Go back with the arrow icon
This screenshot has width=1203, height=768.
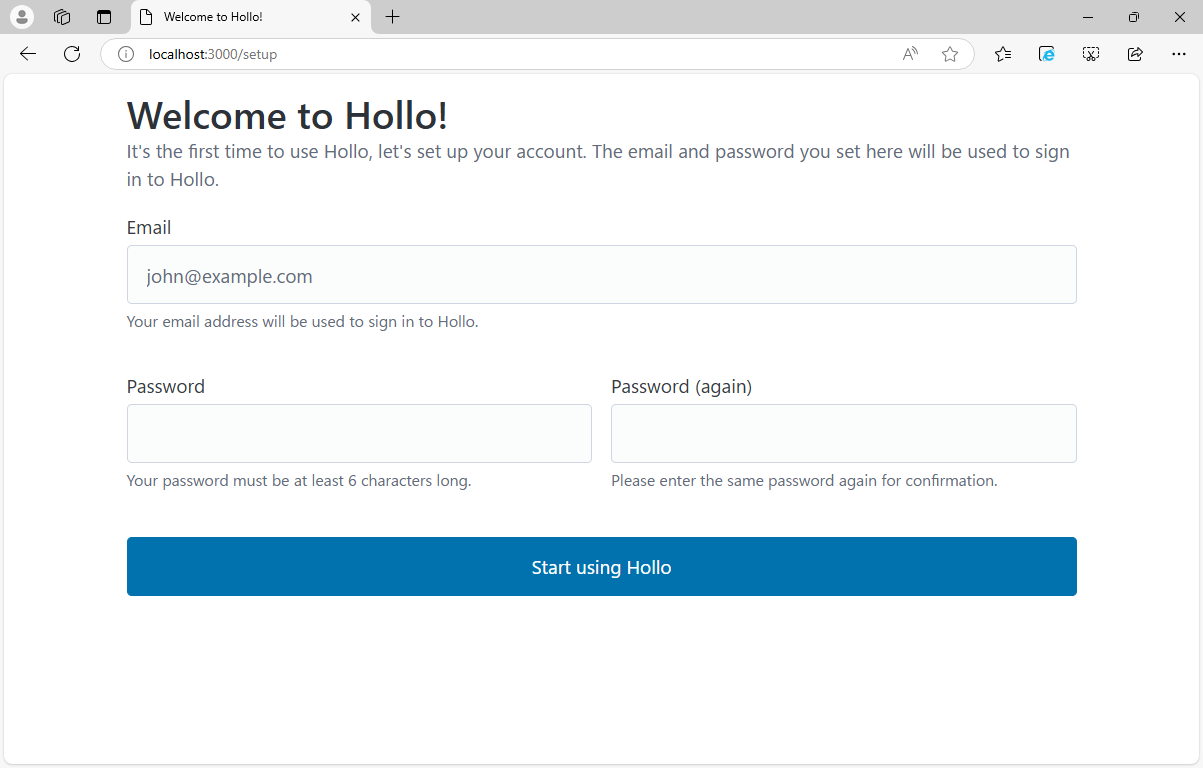point(28,54)
